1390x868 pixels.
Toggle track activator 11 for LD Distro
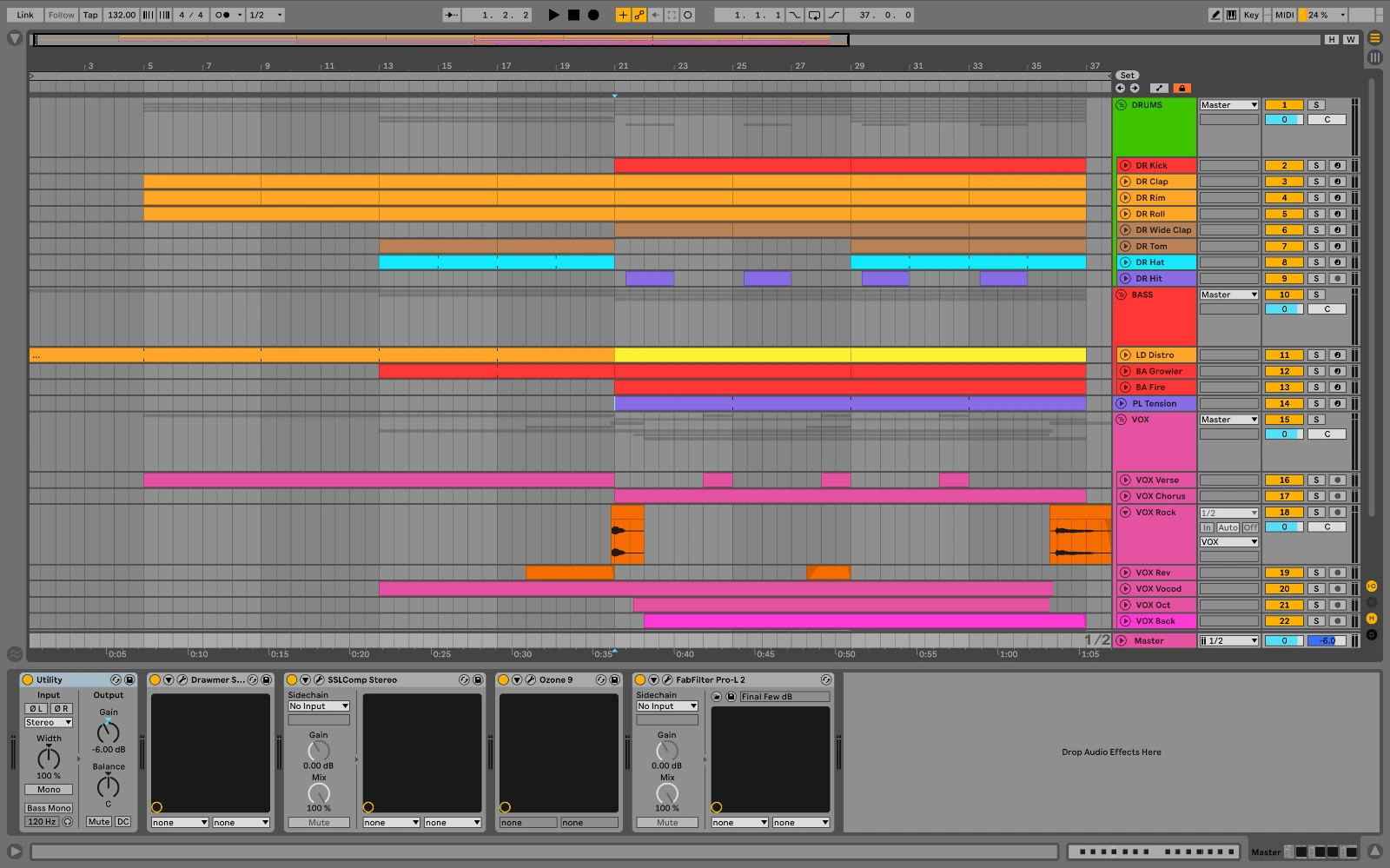[x=1284, y=355]
